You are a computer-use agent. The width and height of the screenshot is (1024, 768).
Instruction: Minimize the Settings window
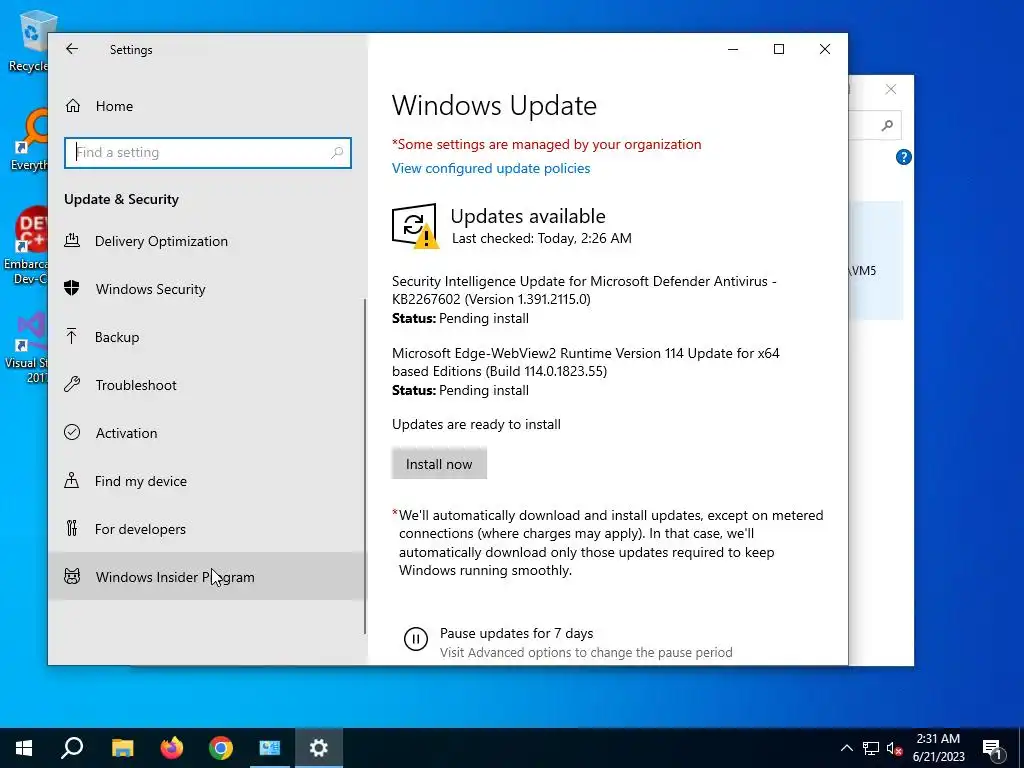tap(733, 49)
